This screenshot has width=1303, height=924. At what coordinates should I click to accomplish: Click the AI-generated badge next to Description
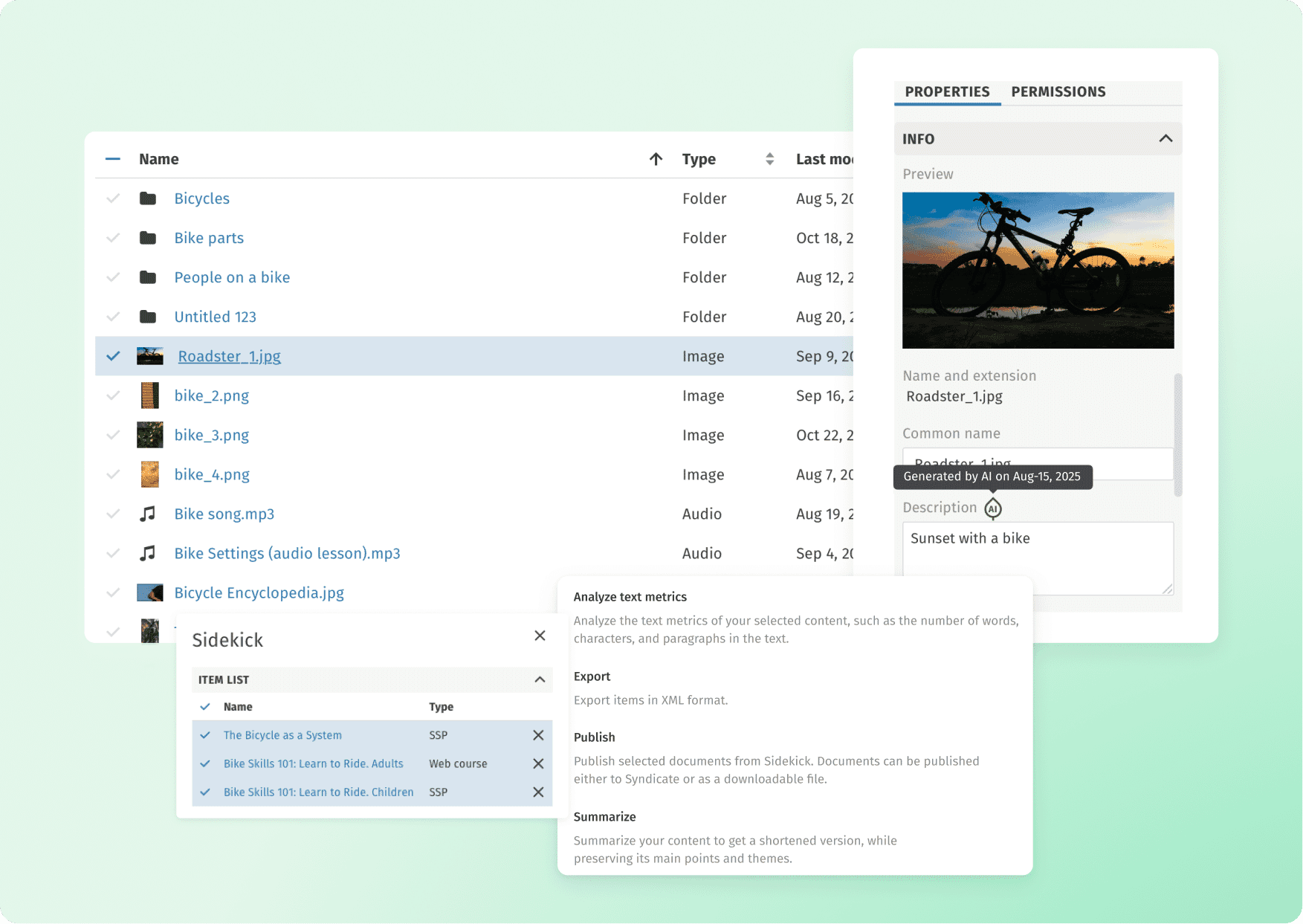(x=992, y=508)
